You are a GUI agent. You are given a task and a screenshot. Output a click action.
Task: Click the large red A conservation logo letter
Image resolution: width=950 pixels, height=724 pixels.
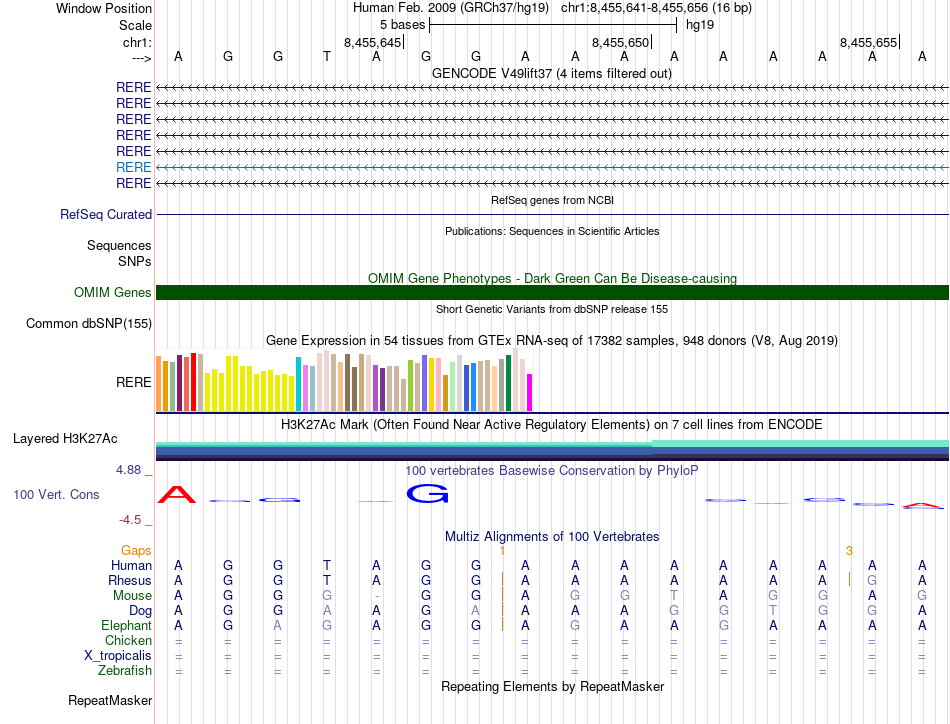(x=177, y=494)
